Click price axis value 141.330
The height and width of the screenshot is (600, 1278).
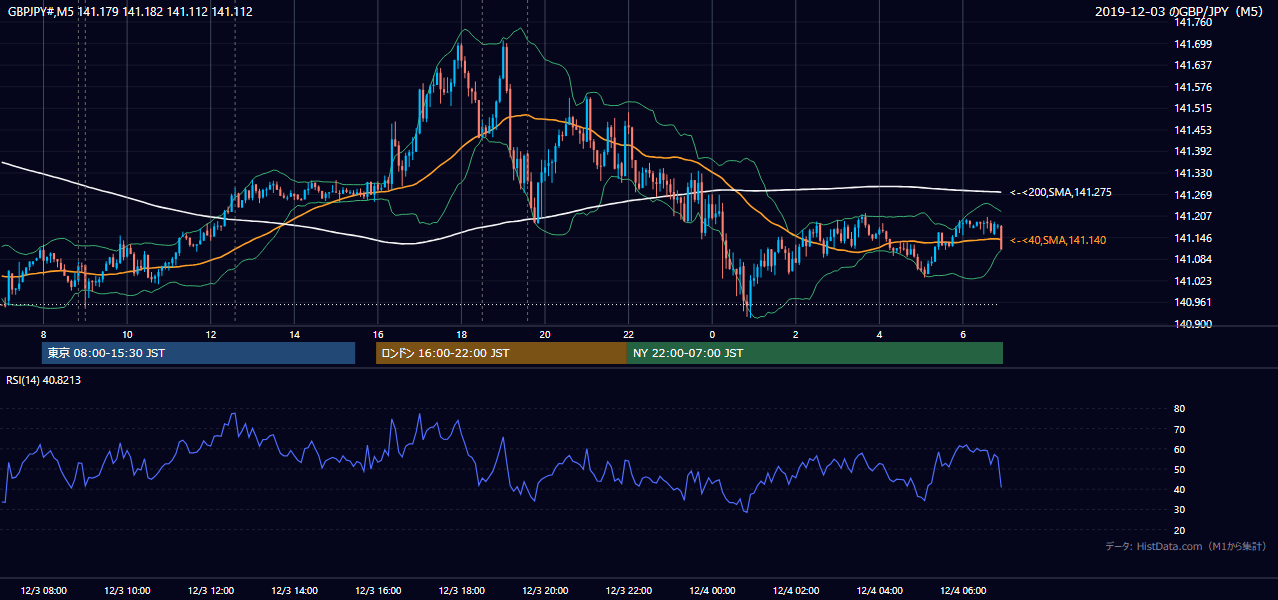(x=1192, y=173)
